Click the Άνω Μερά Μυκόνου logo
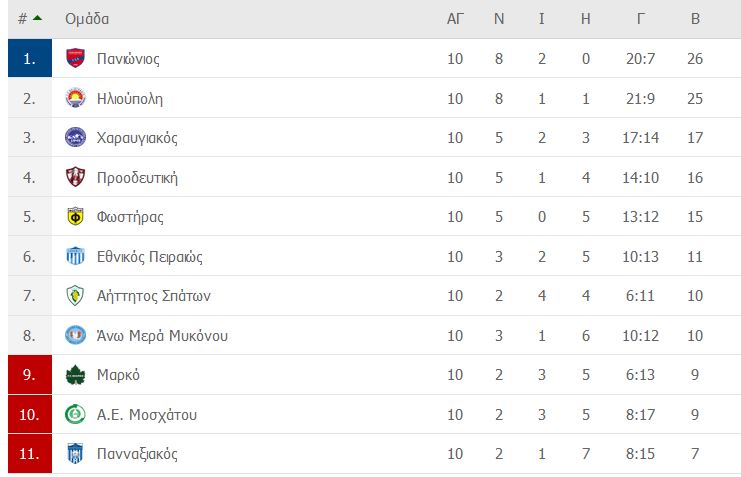This screenshot has height=477, width=741. click(x=75, y=336)
